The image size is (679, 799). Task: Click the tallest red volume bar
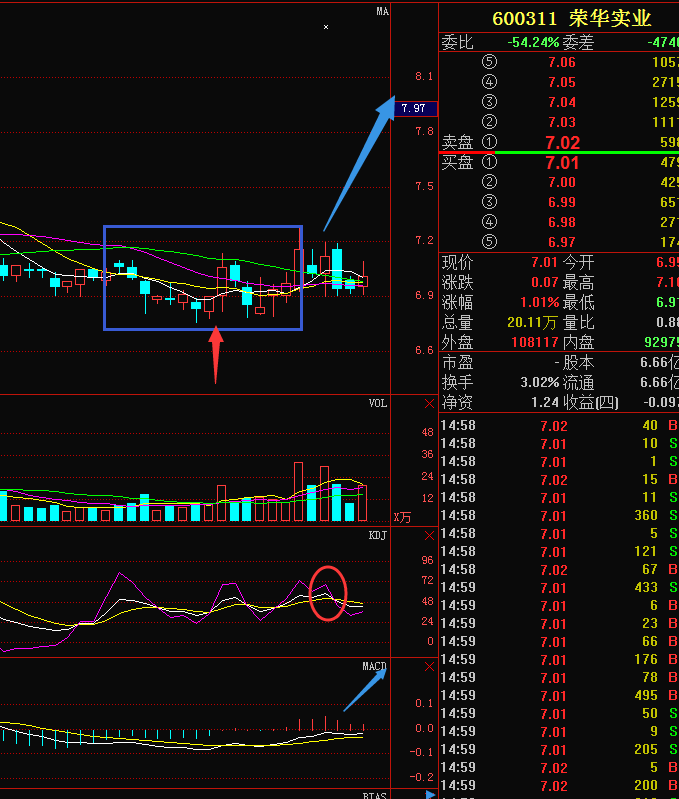(x=298, y=492)
